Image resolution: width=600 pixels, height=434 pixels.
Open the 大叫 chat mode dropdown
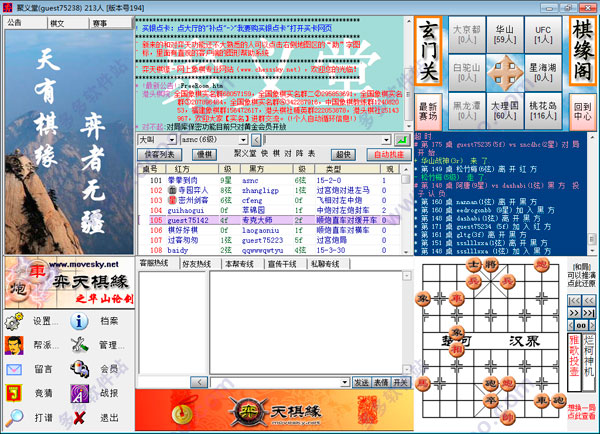click(x=172, y=140)
